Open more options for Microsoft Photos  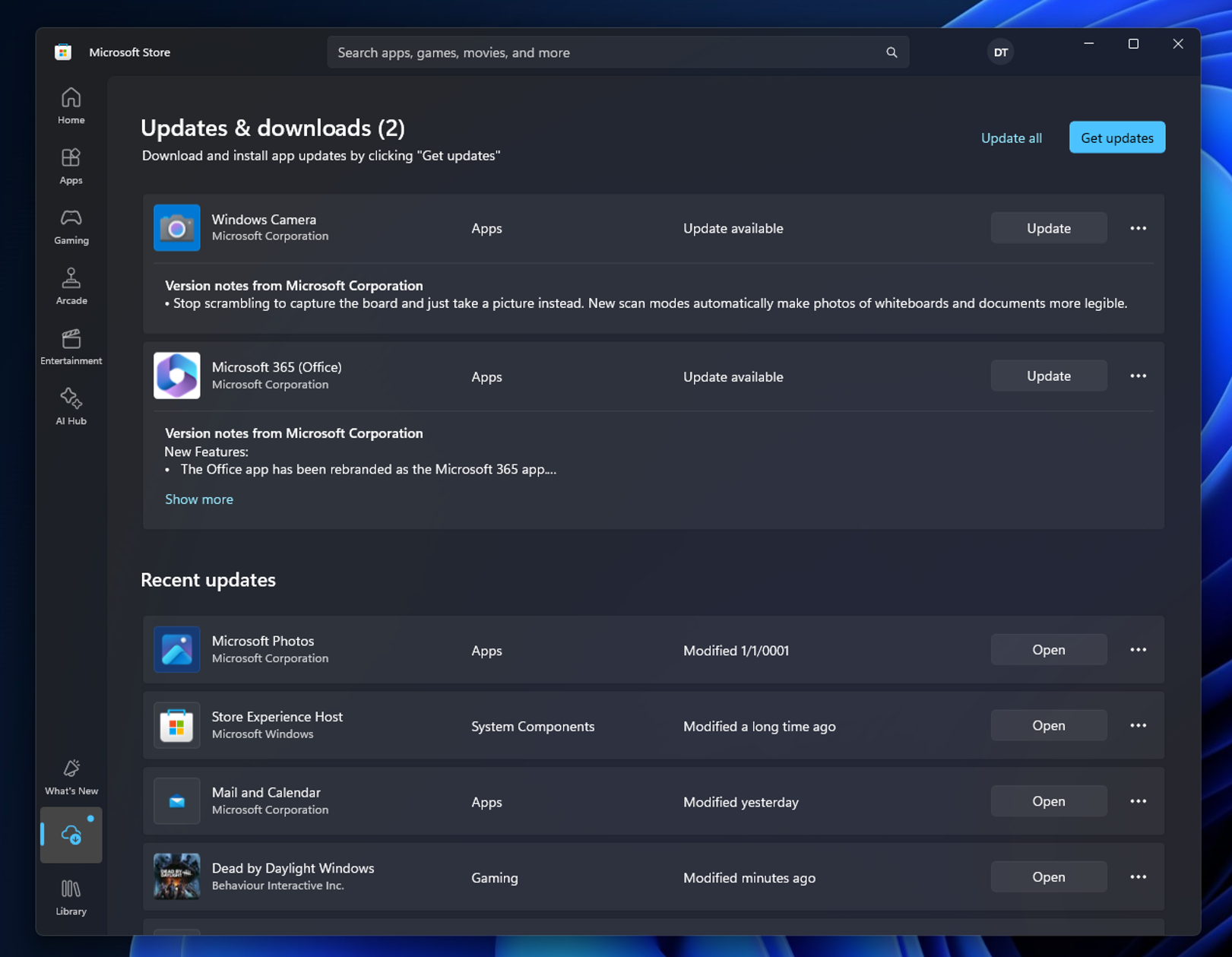(x=1138, y=650)
